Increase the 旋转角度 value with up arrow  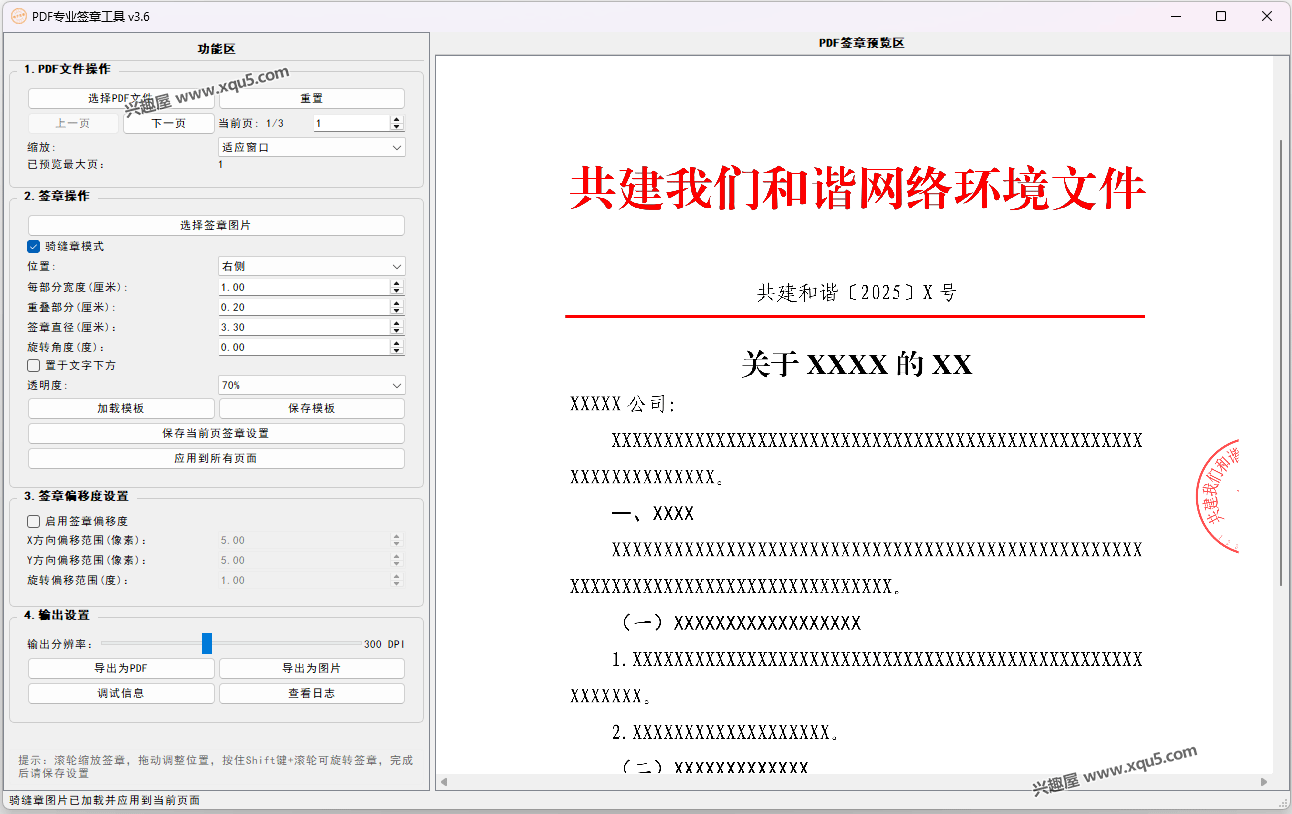[397, 343]
